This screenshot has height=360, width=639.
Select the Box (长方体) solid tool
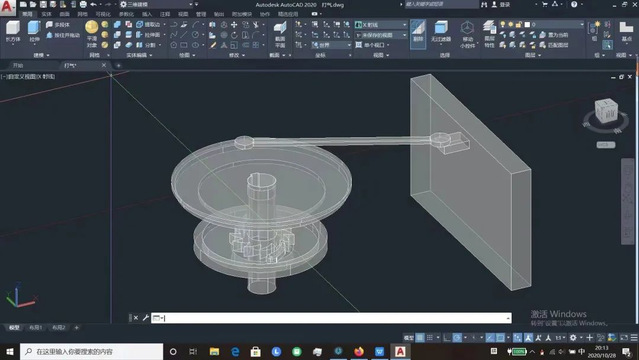point(13,32)
